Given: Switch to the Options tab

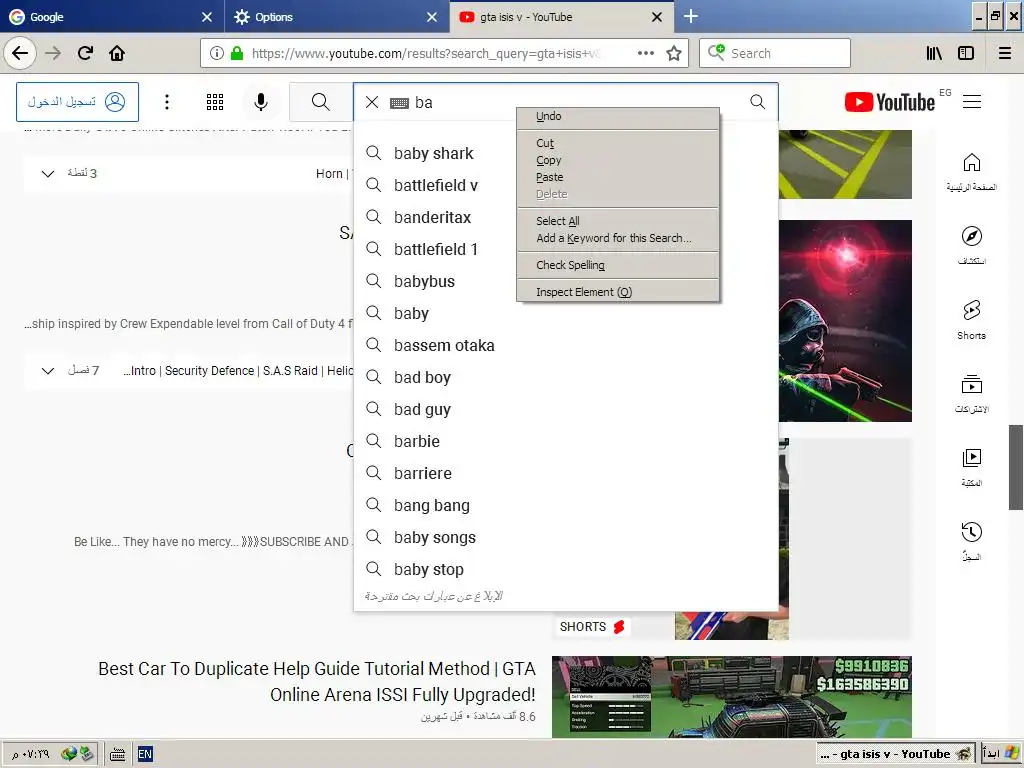Looking at the screenshot, I should pos(336,17).
